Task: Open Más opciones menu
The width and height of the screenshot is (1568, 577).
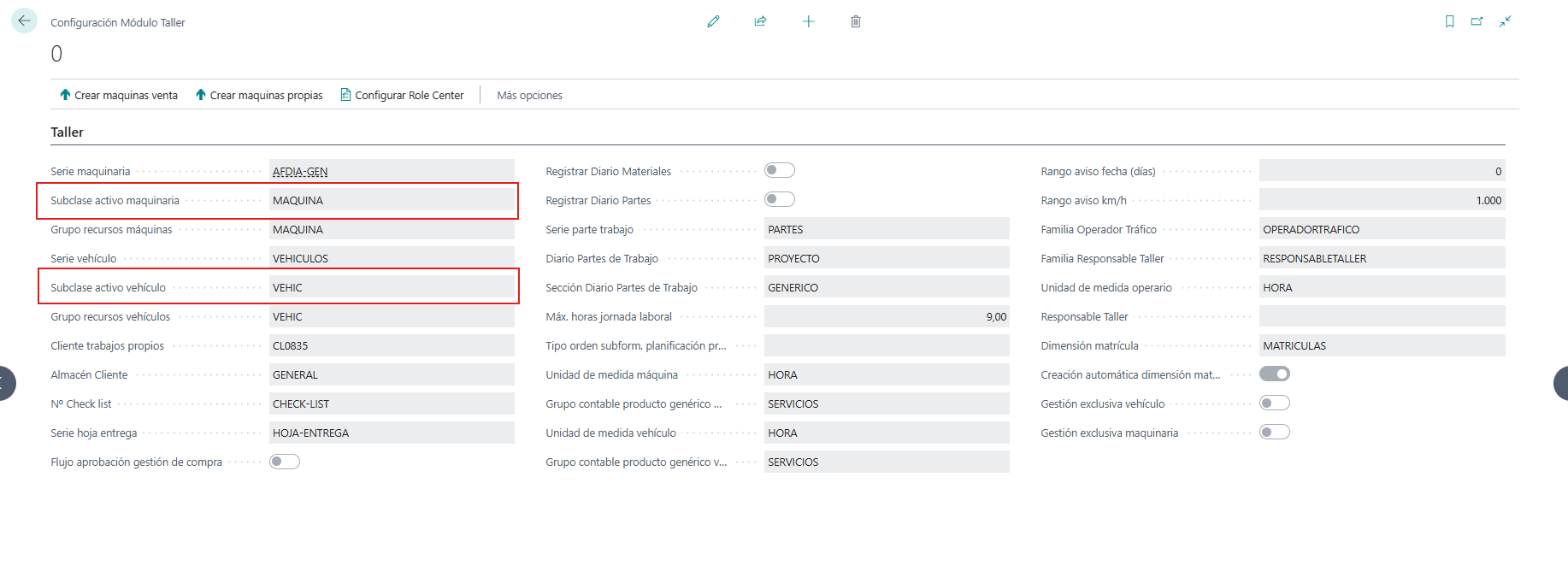Action: click(529, 95)
